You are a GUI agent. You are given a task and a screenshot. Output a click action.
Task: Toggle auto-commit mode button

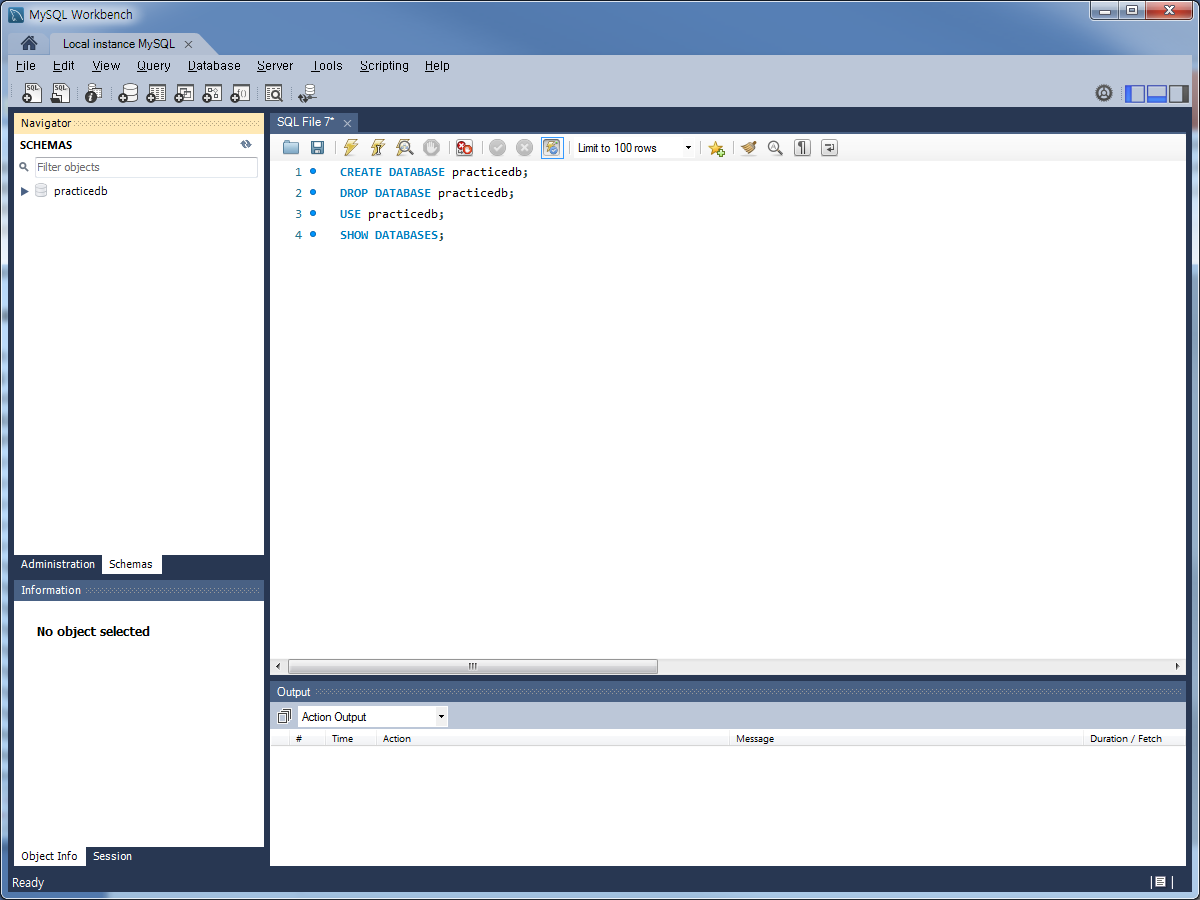552,148
